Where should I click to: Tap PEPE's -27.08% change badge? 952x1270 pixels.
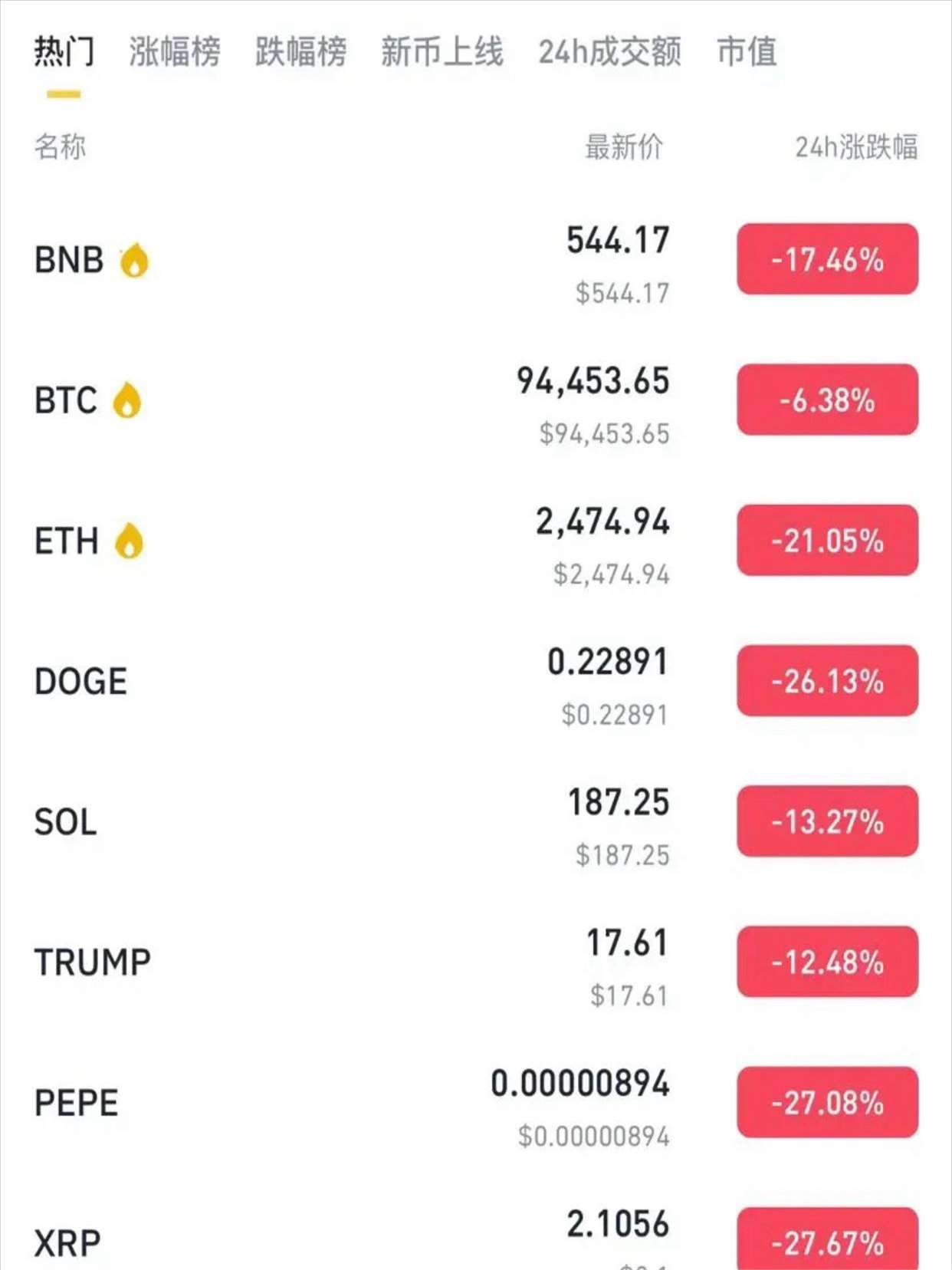pos(827,1102)
